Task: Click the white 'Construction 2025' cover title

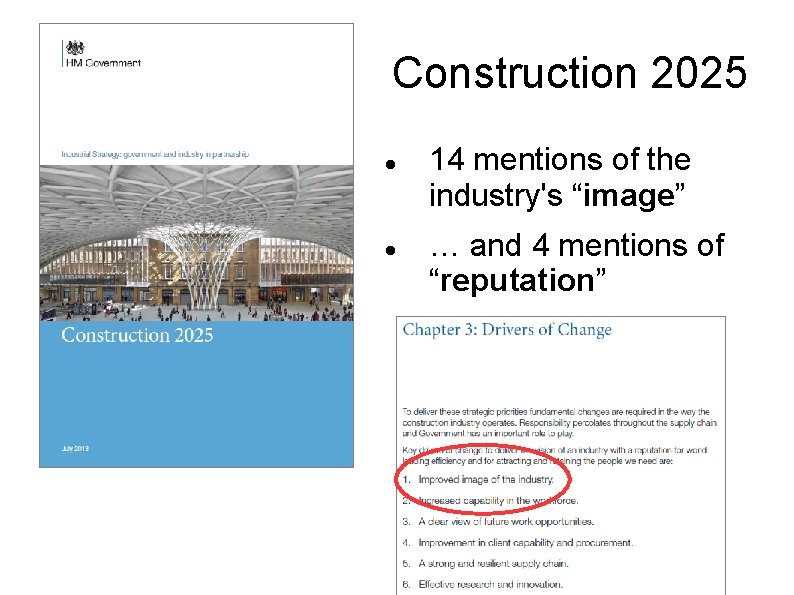Action: pos(137,335)
